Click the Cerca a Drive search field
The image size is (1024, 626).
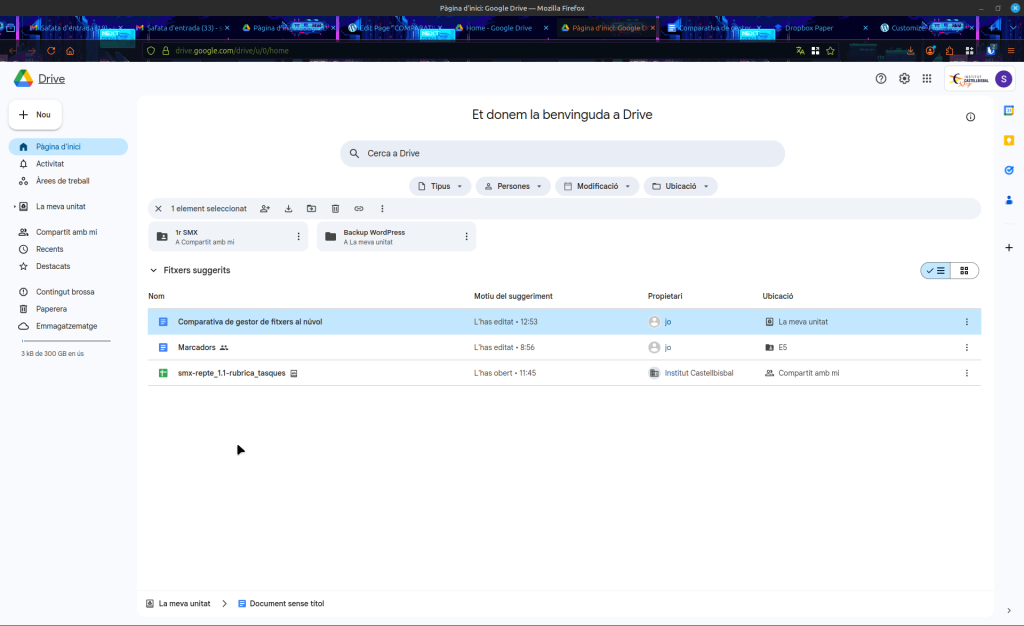[562, 153]
